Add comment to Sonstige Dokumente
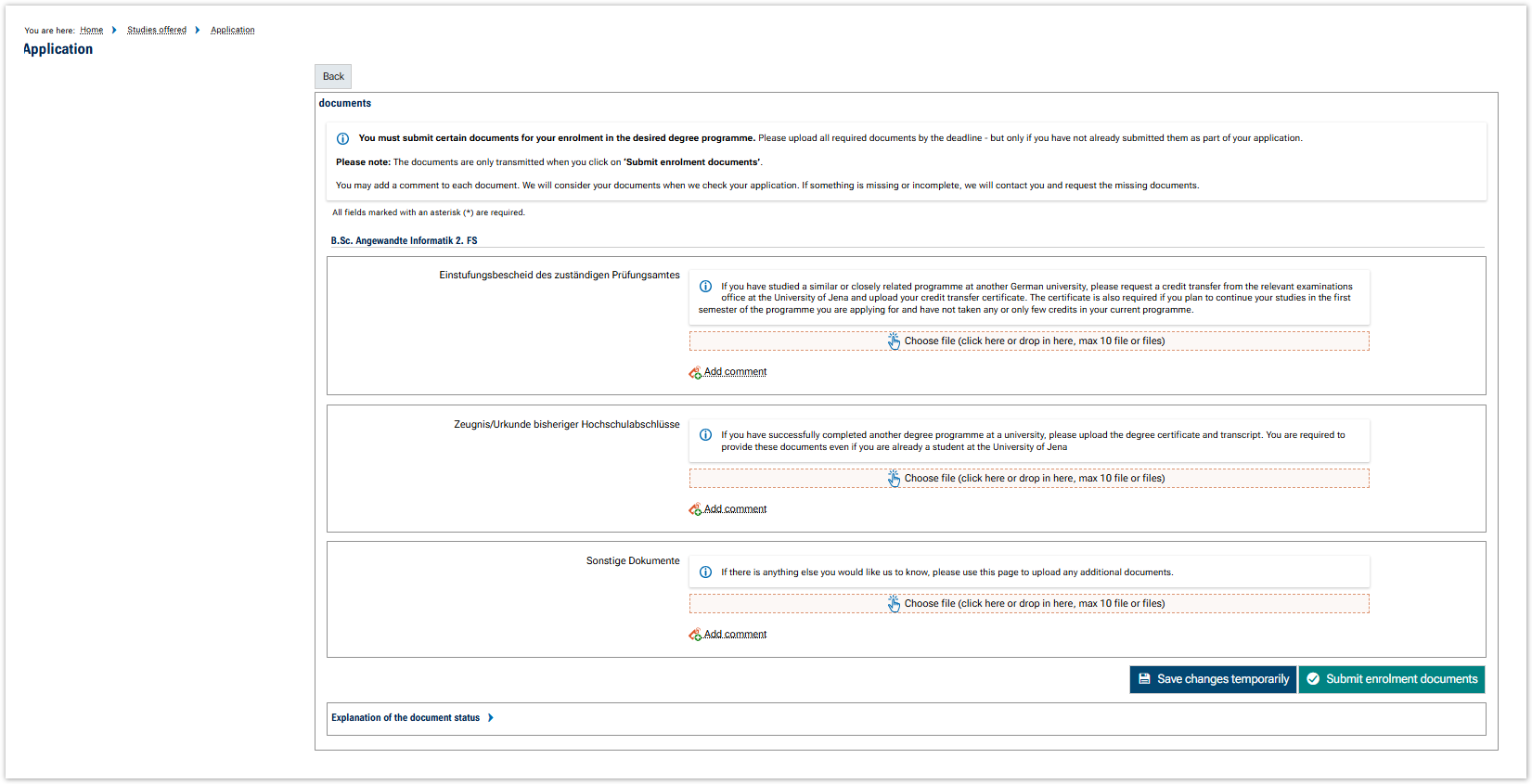This screenshot has height=784, width=1532. 735,635
